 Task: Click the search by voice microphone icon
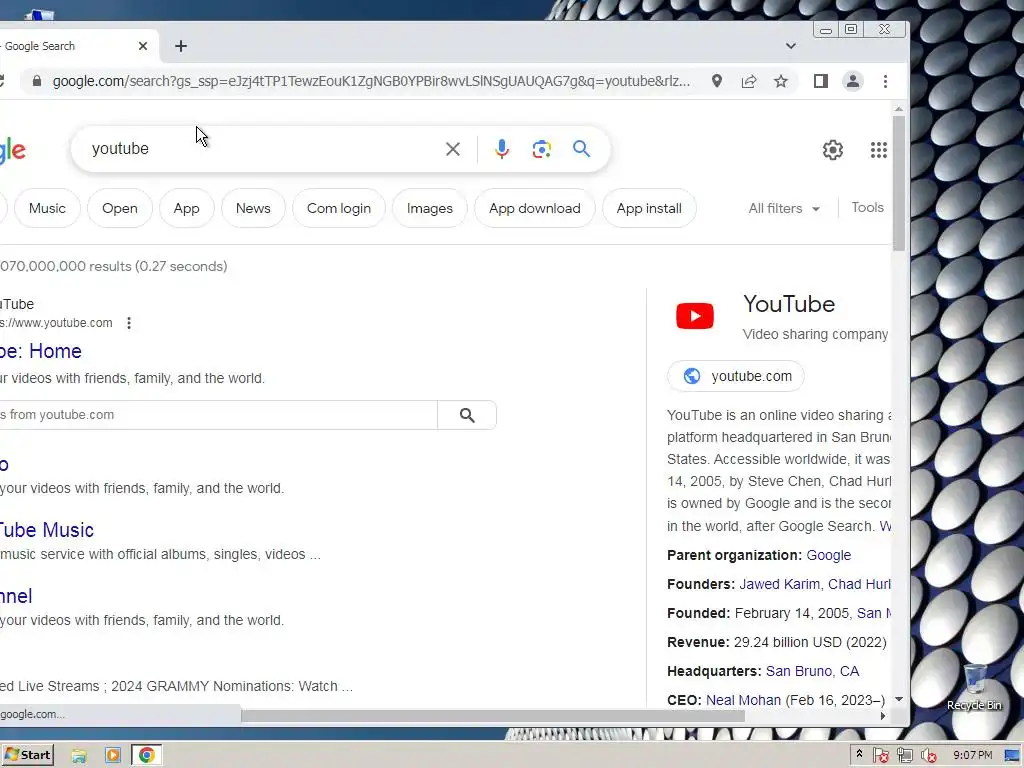[502, 149]
